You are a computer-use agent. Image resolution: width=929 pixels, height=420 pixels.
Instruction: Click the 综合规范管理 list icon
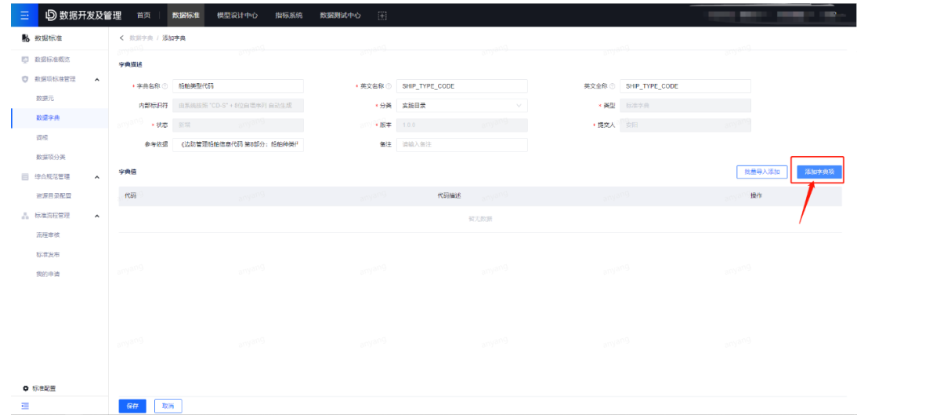click(25, 177)
